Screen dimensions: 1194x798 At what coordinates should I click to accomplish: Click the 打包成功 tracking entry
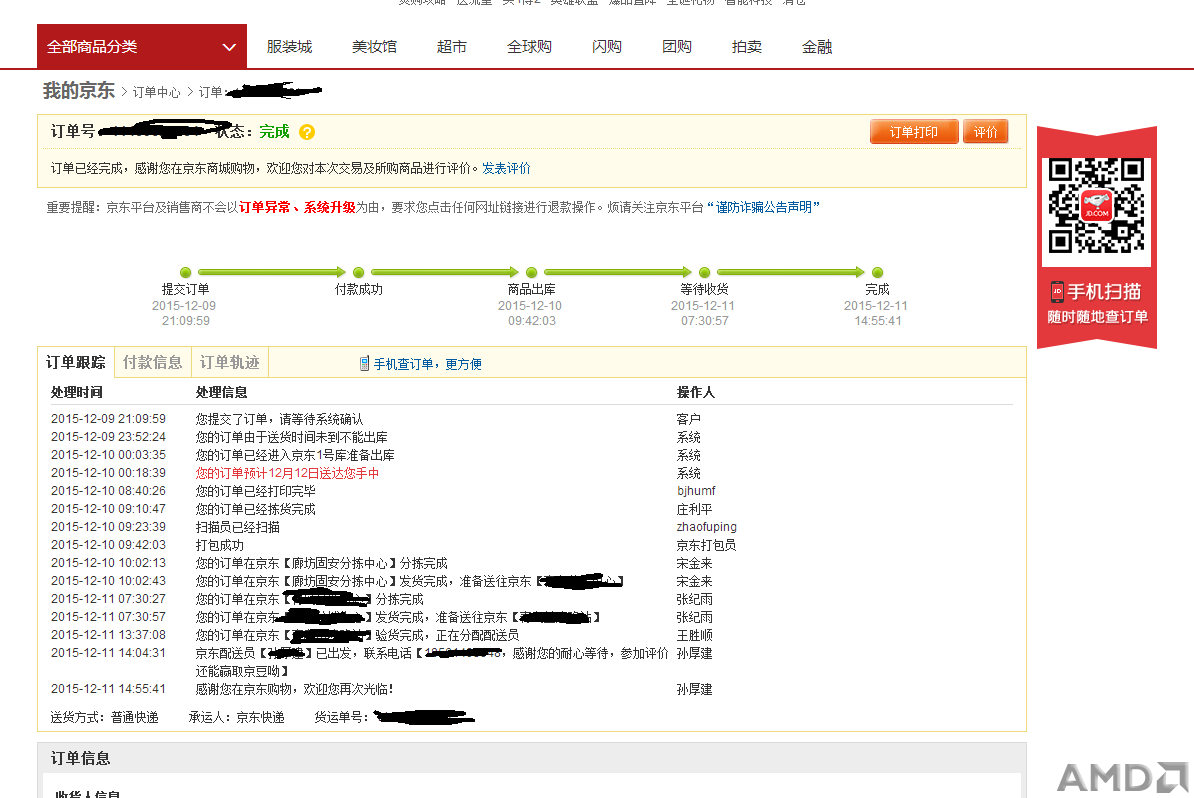(219, 545)
